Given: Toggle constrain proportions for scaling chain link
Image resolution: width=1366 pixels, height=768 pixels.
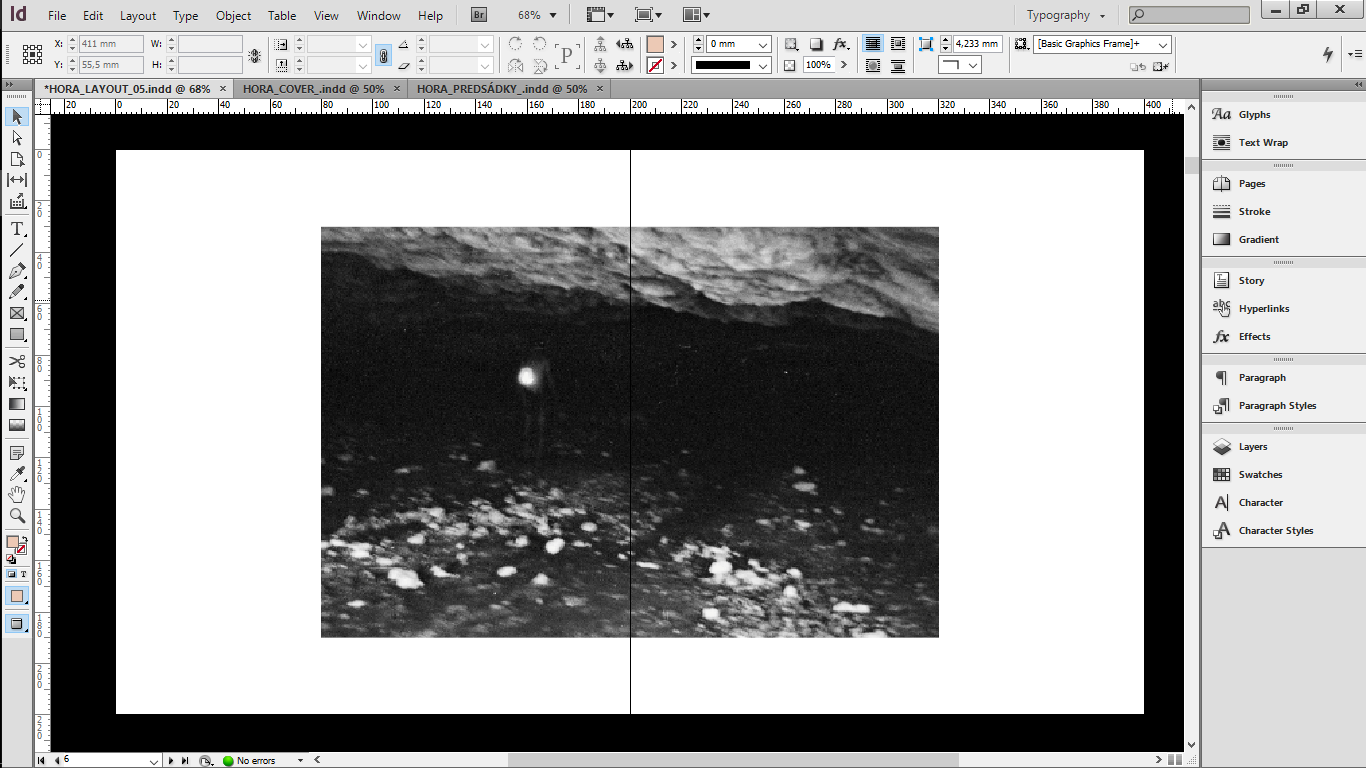Looking at the screenshot, I should [x=383, y=55].
